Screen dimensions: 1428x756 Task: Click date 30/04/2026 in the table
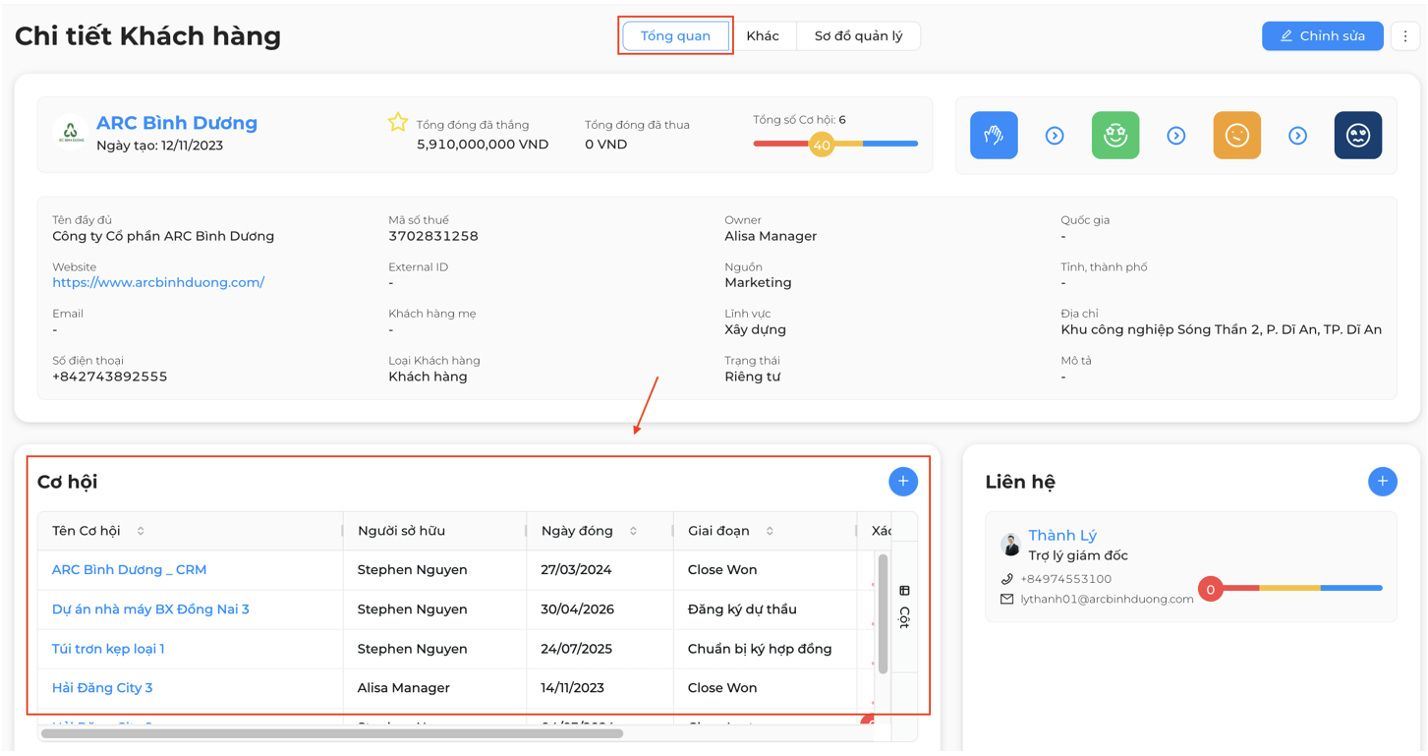point(578,609)
